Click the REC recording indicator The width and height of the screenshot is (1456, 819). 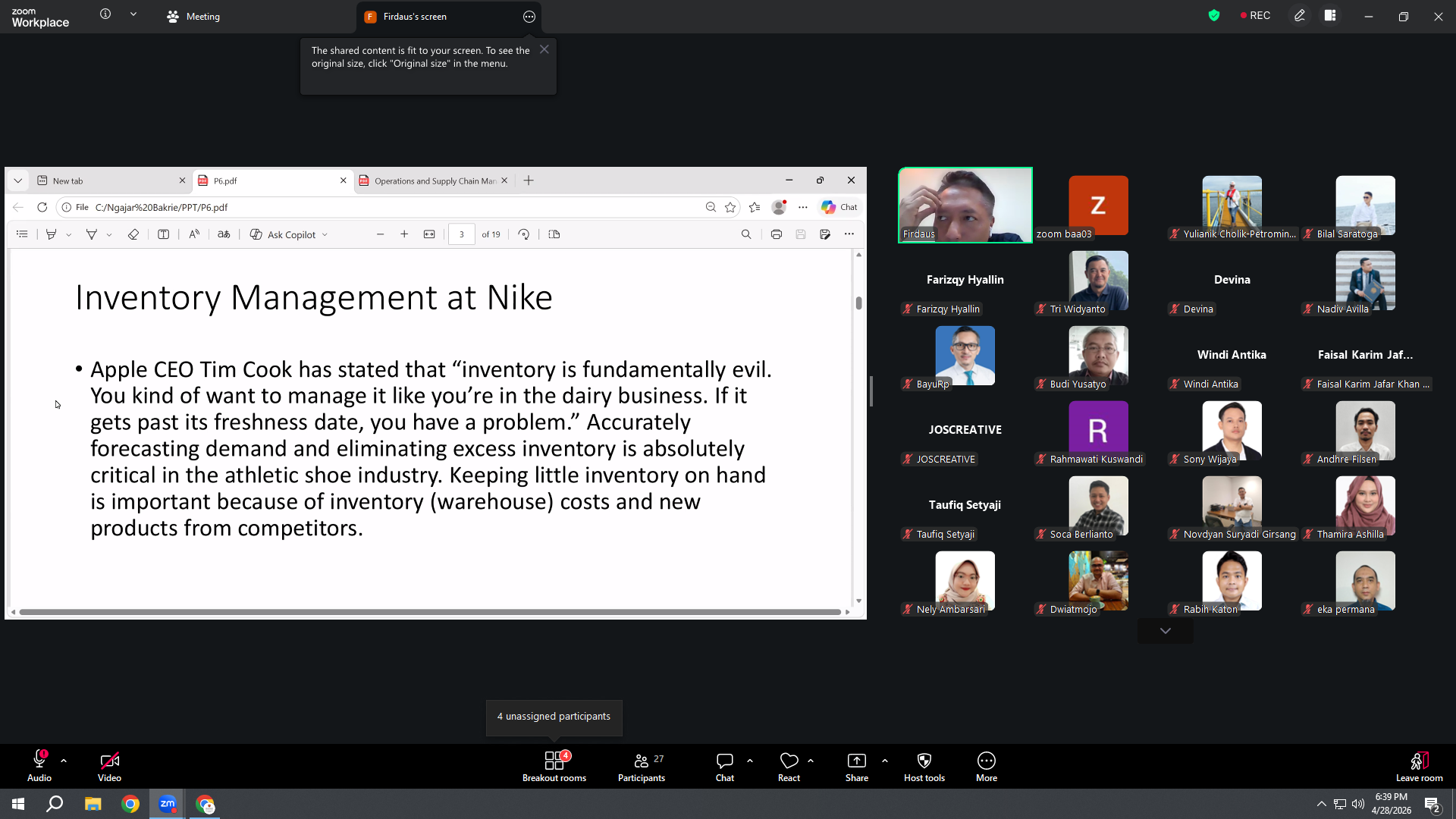point(1255,16)
